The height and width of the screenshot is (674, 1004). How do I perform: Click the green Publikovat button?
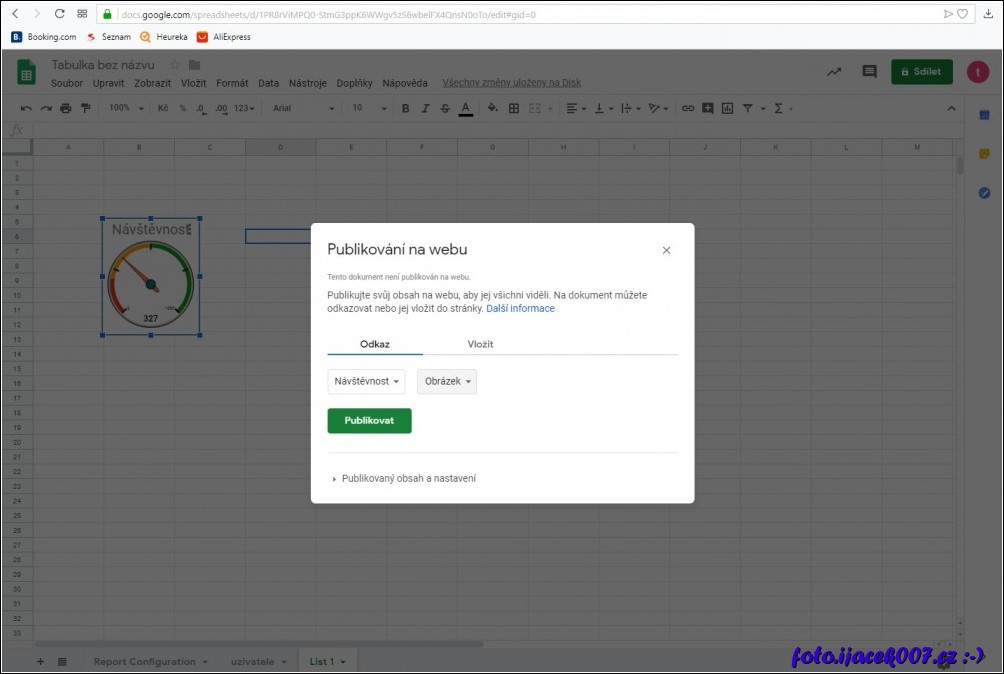369,421
